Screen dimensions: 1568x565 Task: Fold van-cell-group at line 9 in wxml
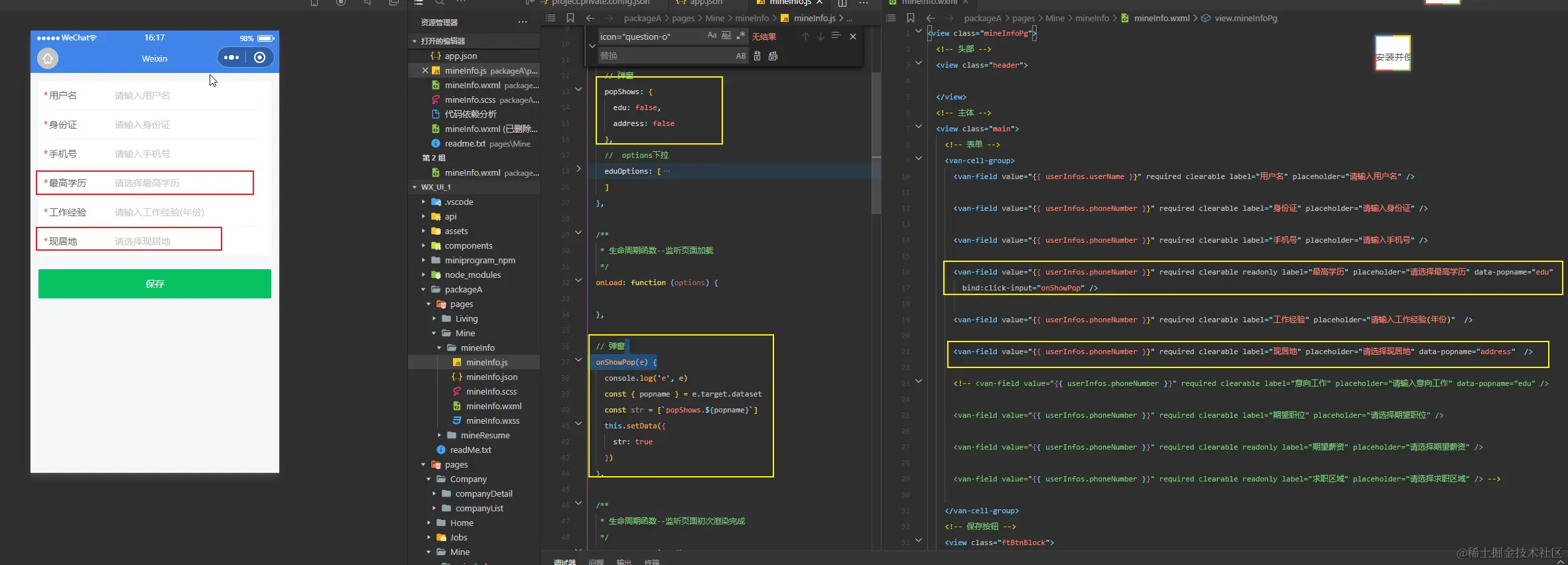(919, 158)
